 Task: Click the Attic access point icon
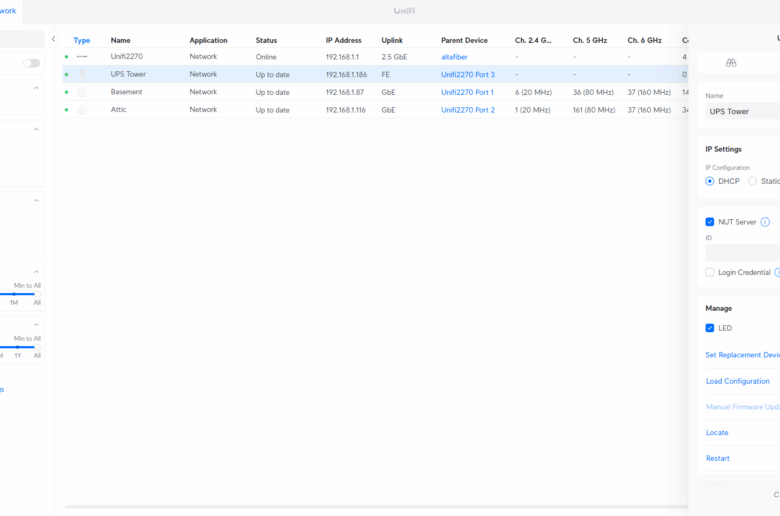point(82,110)
